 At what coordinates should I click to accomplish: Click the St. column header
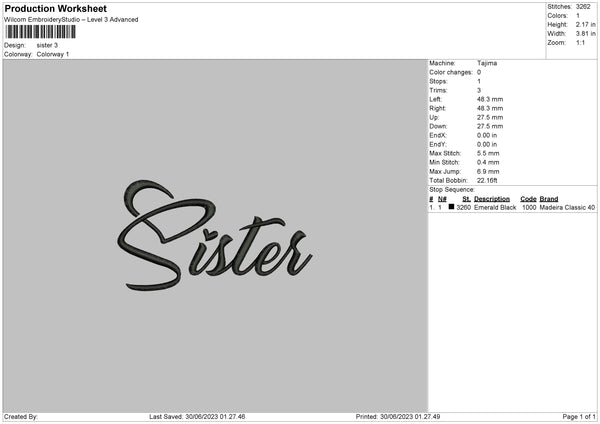461,198
